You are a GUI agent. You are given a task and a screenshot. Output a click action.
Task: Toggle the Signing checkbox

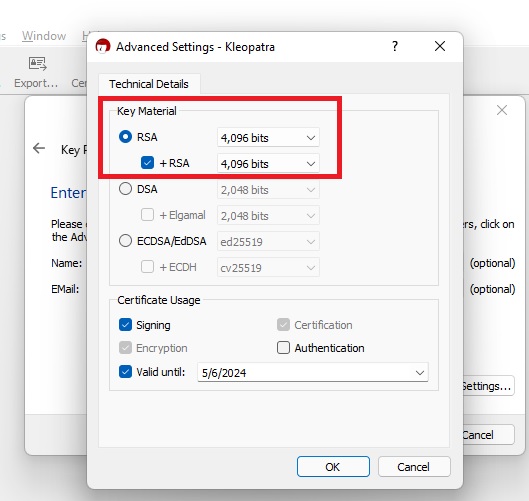coord(125,325)
